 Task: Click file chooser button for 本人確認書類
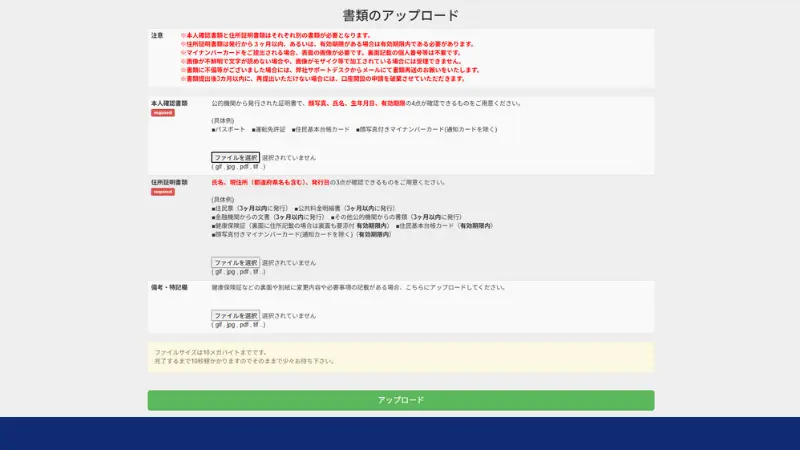tap(235, 157)
